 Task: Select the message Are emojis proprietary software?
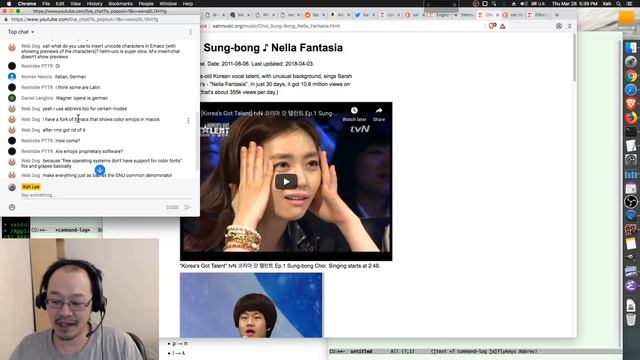point(89,151)
